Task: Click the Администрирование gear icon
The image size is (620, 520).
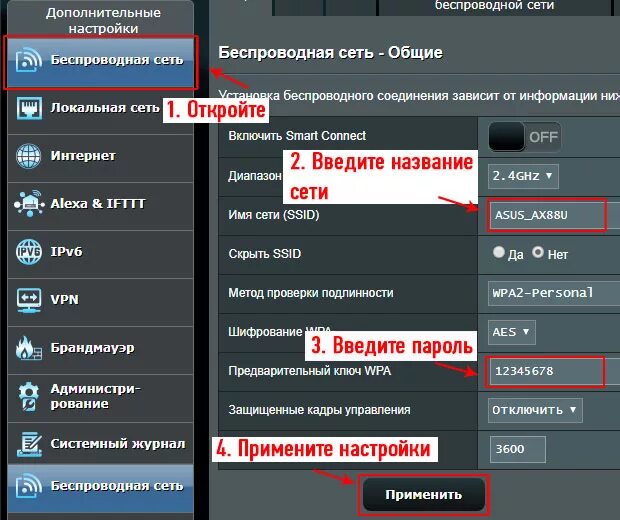Action: [x=28, y=397]
